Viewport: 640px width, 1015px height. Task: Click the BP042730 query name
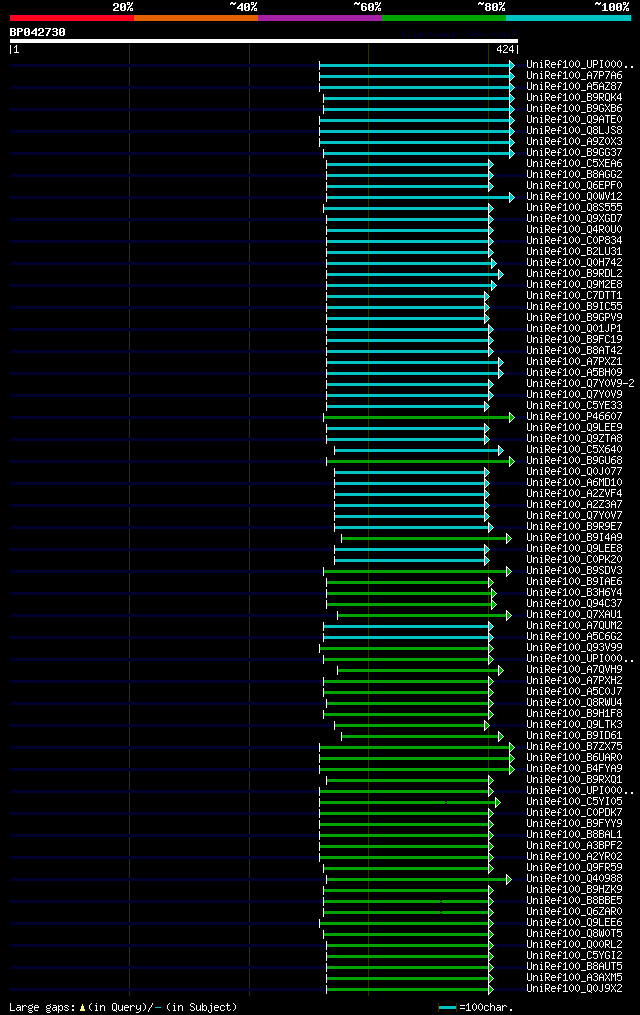(x=38, y=32)
